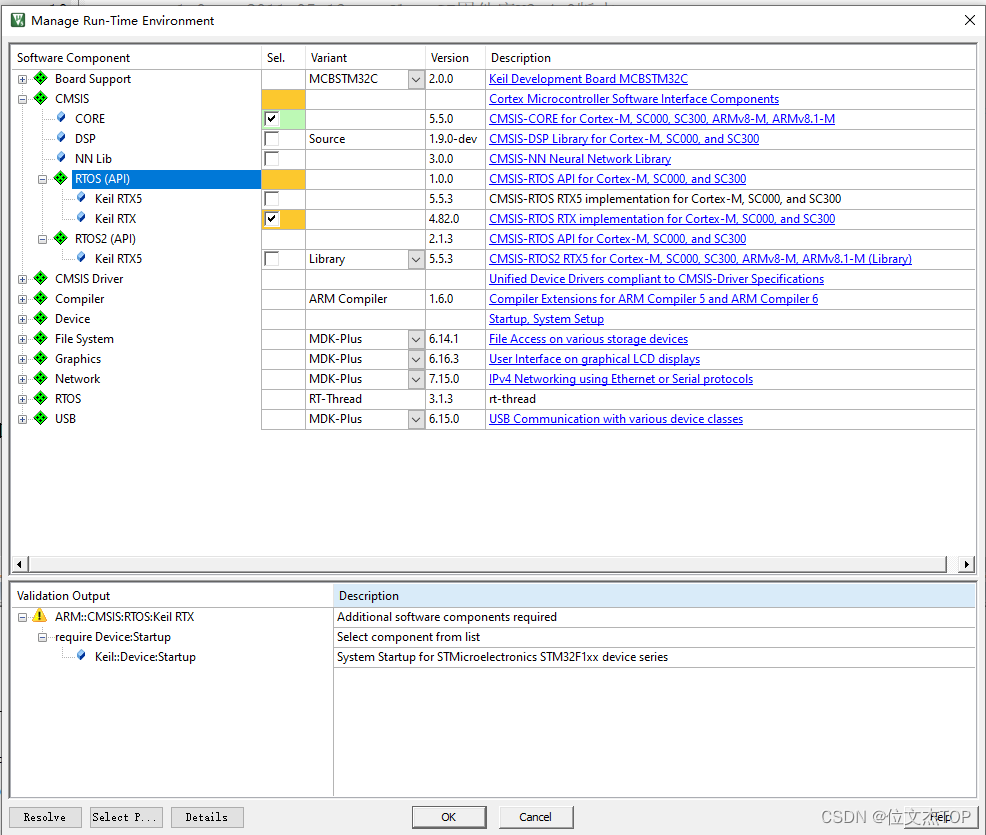The image size is (986, 835).
Task: Open File System MDK-Plus variant dropdown
Action: [x=416, y=339]
